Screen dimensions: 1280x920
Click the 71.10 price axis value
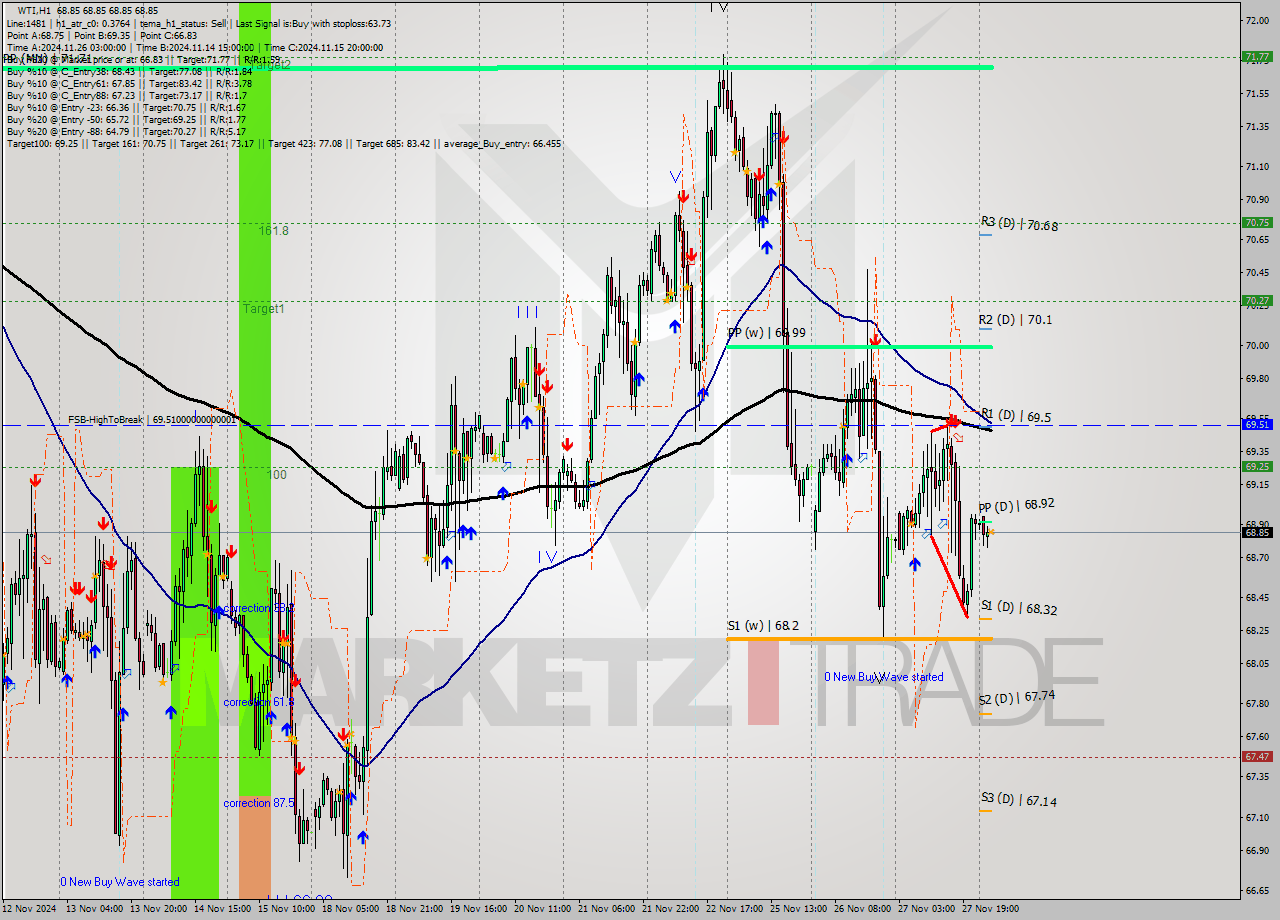pyautogui.click(x=1256, y=166)
